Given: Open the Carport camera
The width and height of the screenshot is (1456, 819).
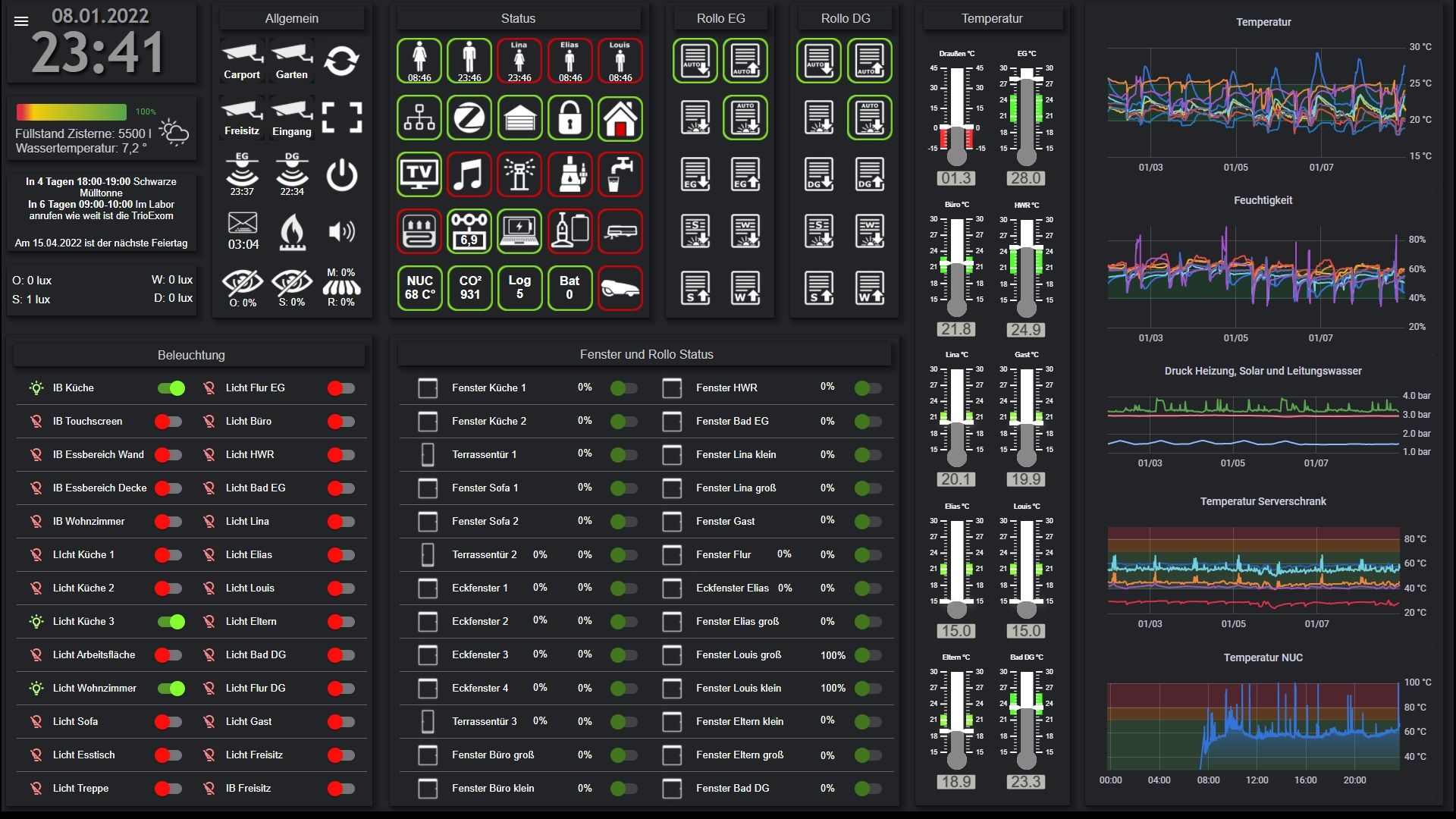Looking at the screenshot, I should [242, 61].
